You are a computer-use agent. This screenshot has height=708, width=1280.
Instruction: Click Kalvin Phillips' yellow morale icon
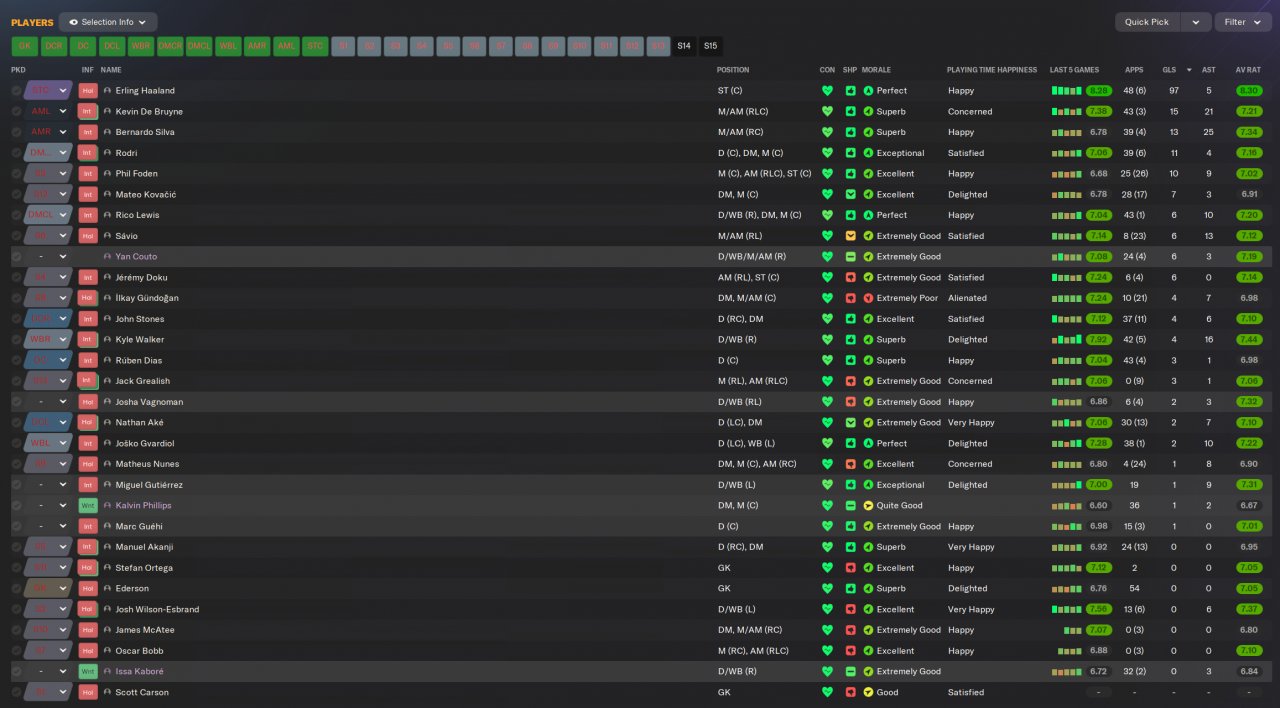(x=868, y=505)
